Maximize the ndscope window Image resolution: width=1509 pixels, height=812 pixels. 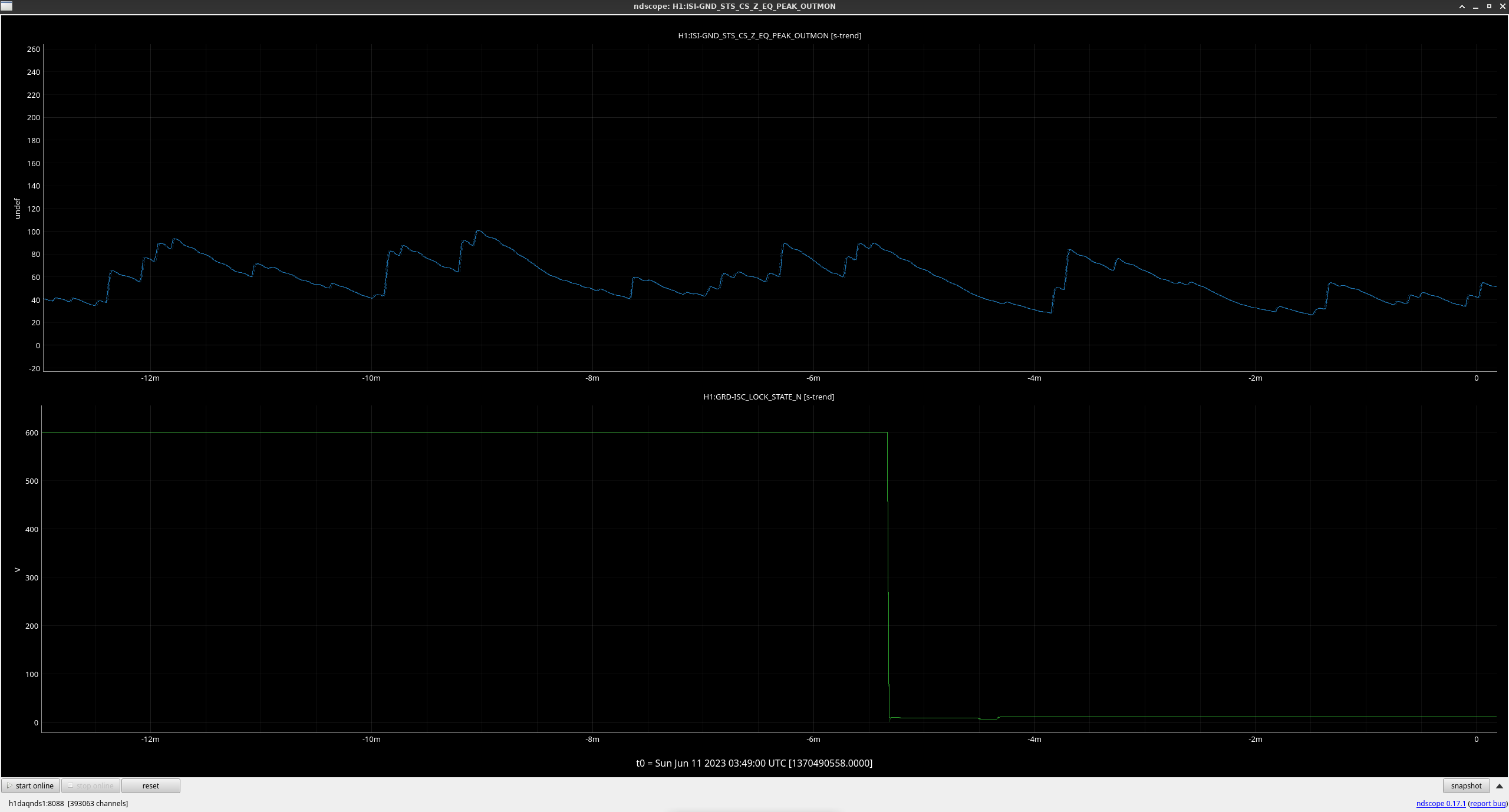pyautogui.click(x=1489, y=6)
